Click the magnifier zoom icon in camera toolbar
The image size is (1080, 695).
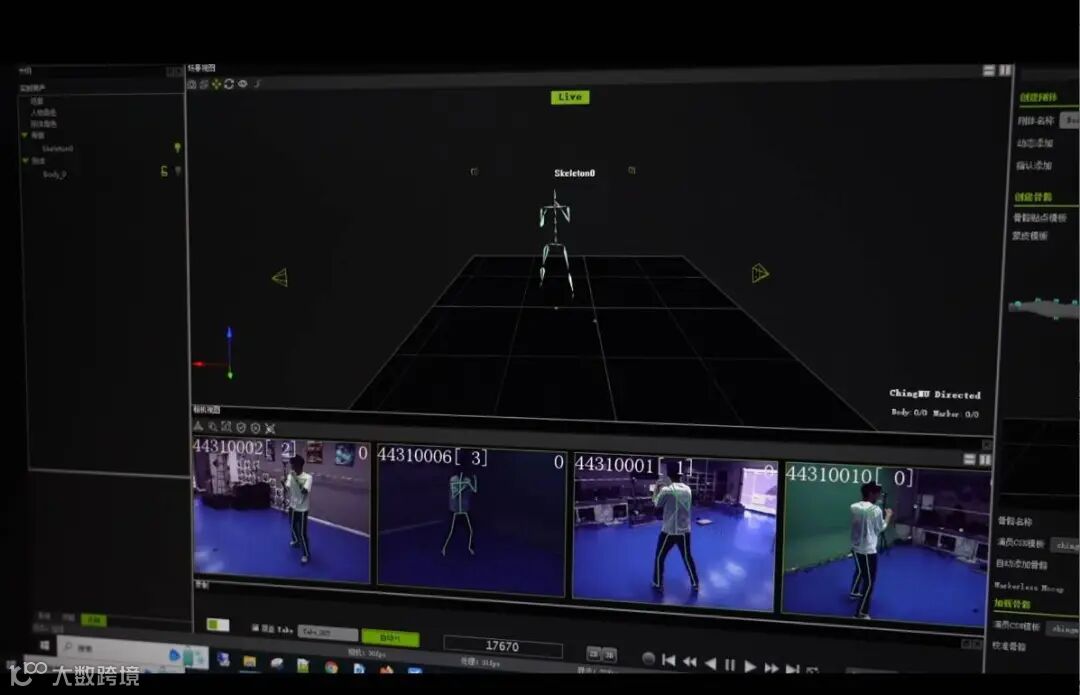[213, 427]
